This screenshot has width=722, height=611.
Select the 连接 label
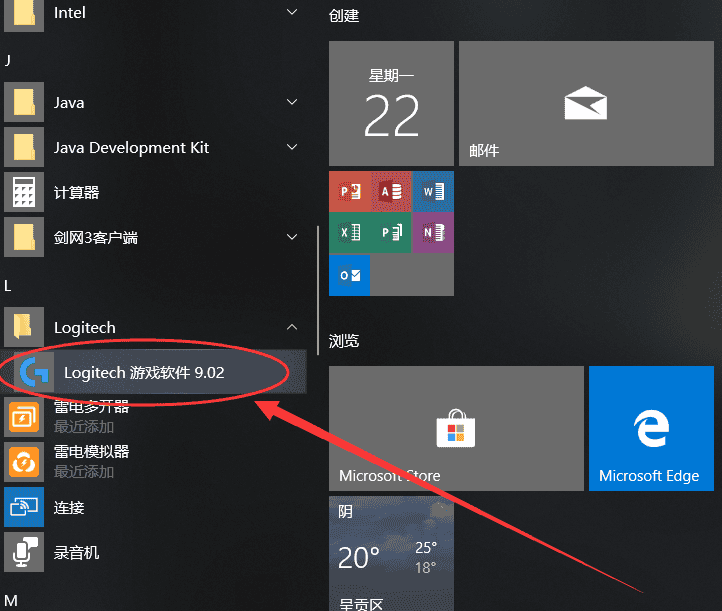click(x=69, y=508)
